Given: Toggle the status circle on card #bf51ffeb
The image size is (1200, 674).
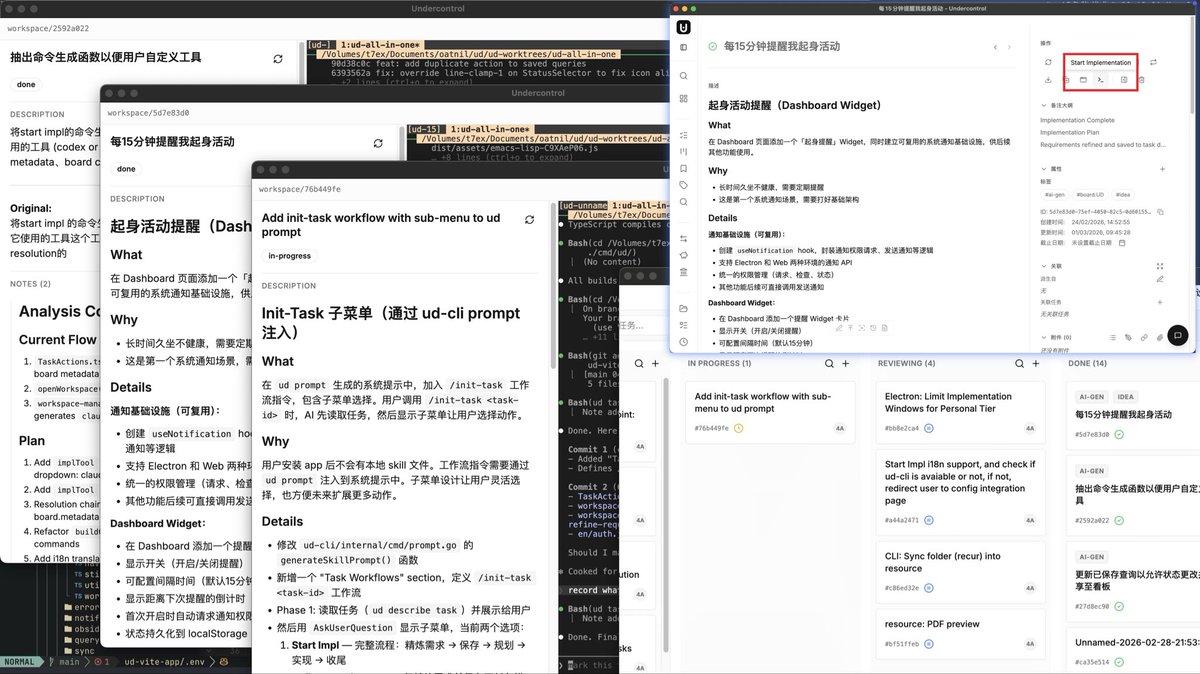Looking at the screenshot, I should 928,644.
